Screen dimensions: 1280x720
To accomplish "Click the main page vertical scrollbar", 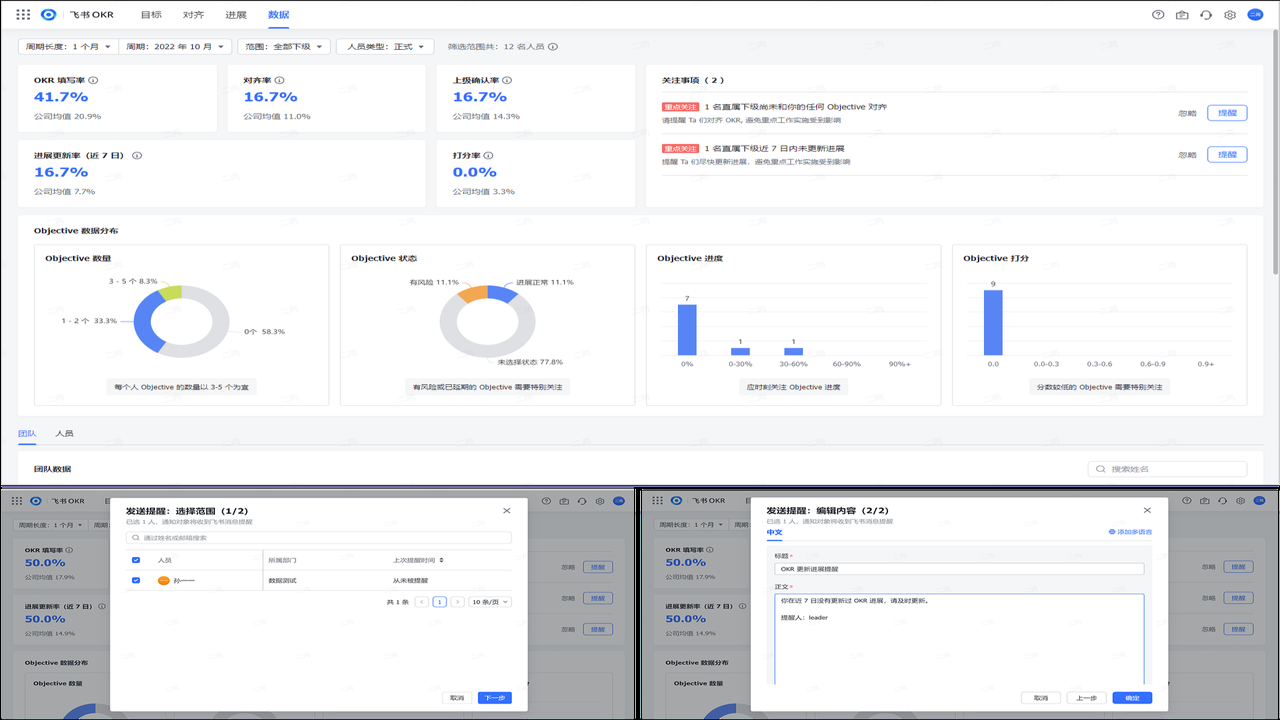I will (1275, 150).
